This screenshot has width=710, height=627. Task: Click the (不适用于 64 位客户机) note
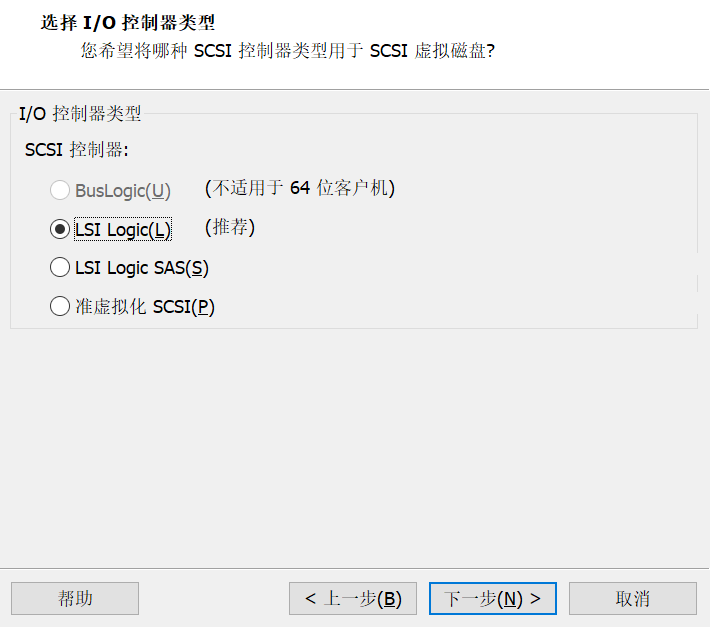point(300,188)
